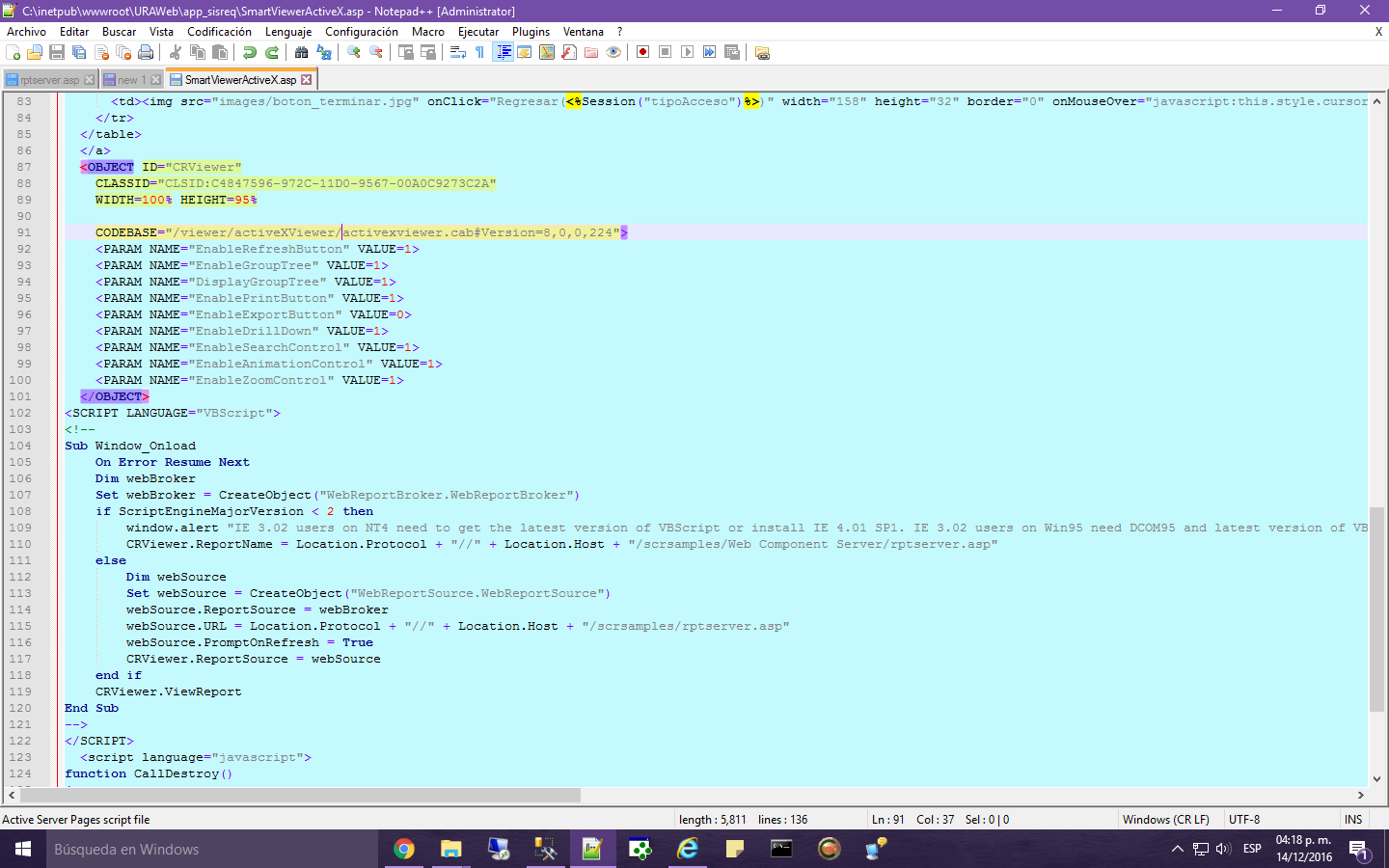The image size is (1389, 868).
Task: Open the Configuración menu
Action: point(362,32)
